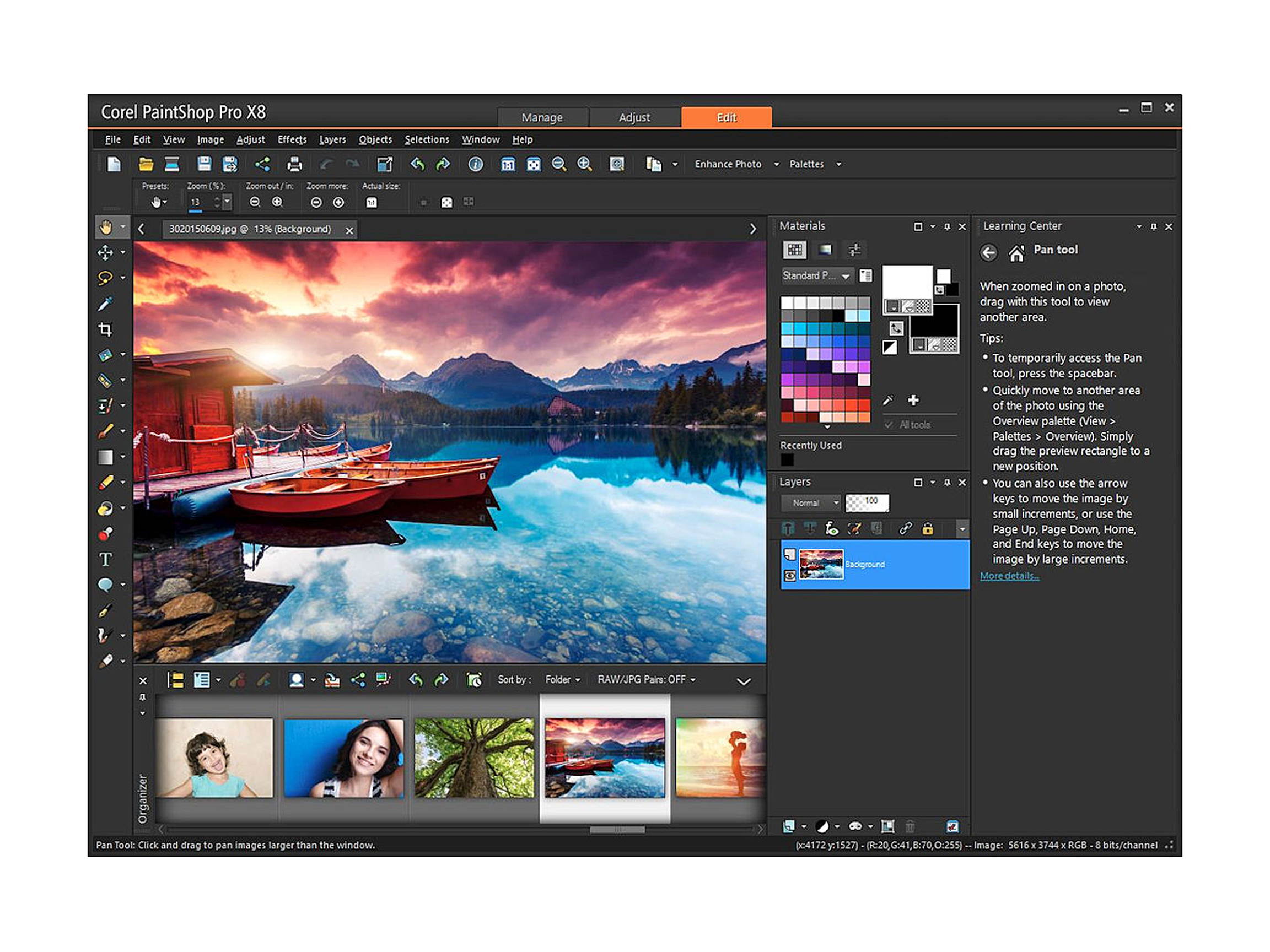
Task: Click the More details link in Learning Center
Action: coord(1009,576)
